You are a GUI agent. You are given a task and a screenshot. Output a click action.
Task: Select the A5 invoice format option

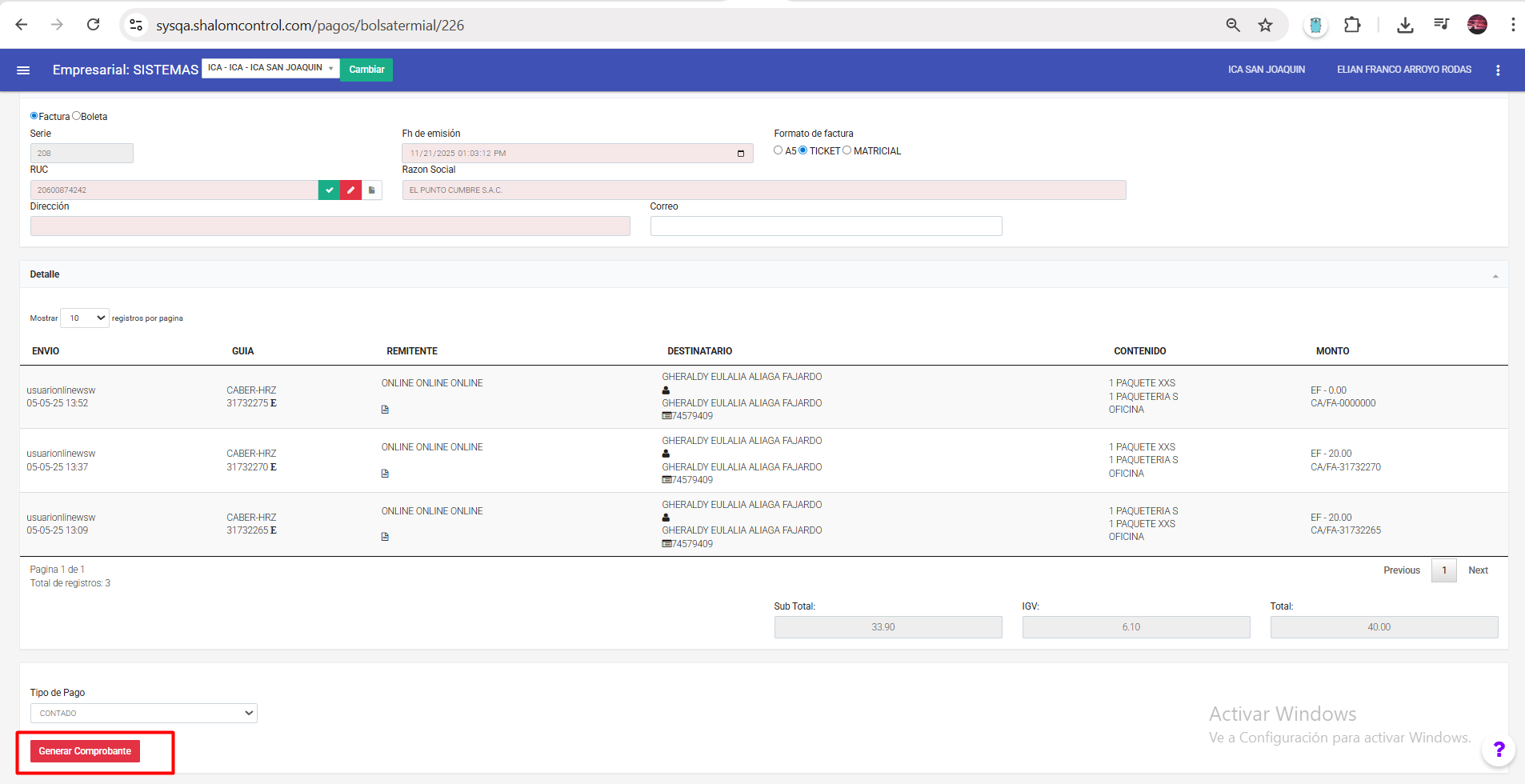778,150
